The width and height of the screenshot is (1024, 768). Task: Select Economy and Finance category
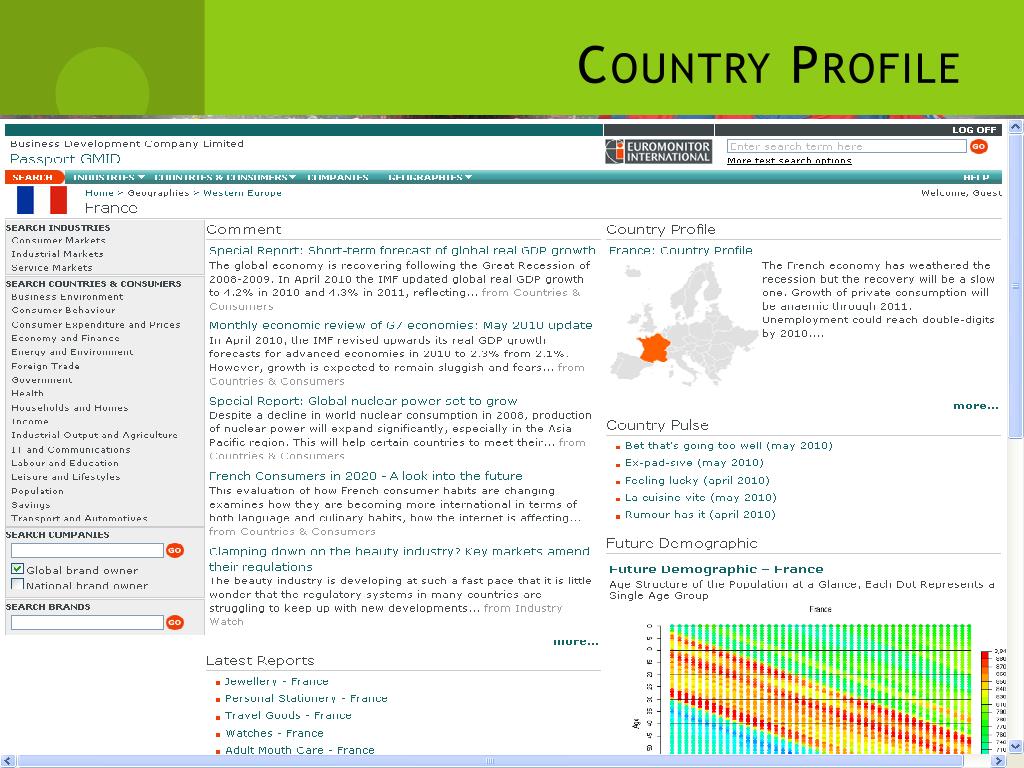coord(65,338)
